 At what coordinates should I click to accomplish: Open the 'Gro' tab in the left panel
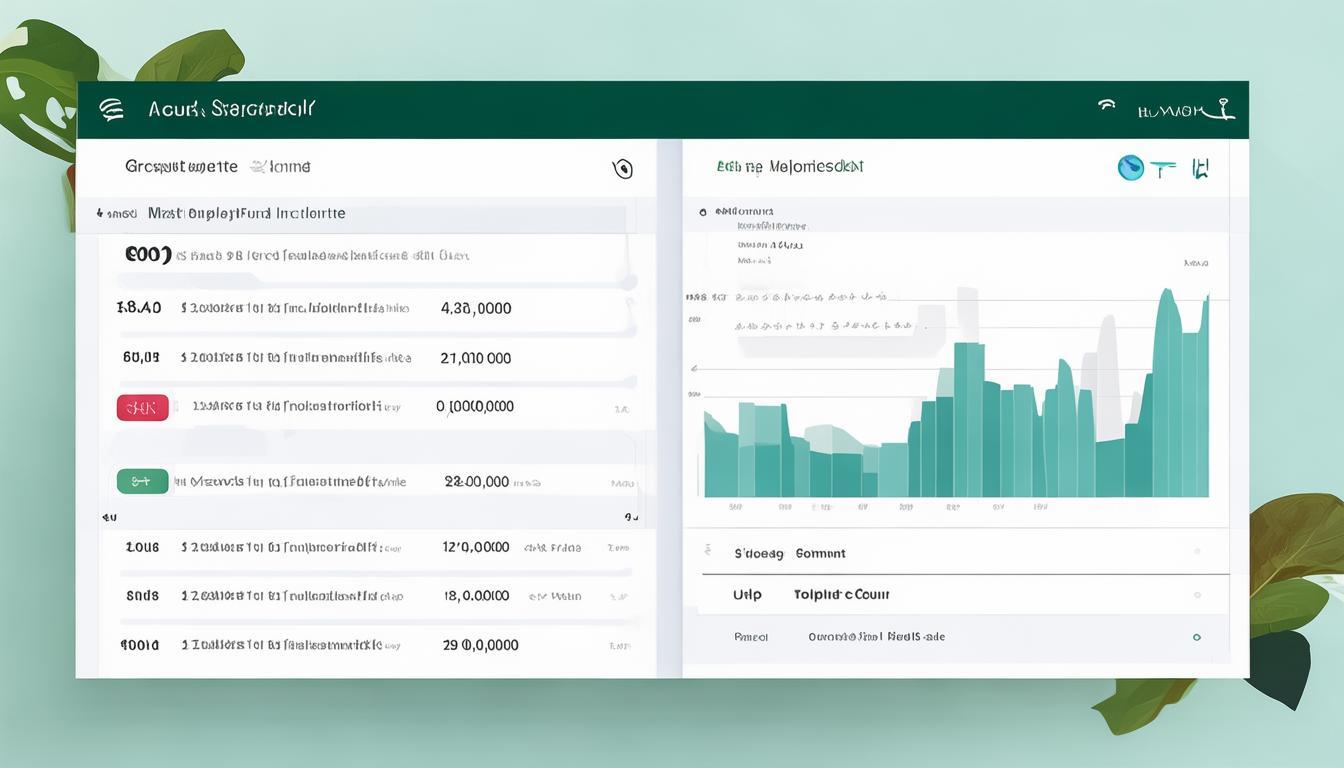click(181, 166)
